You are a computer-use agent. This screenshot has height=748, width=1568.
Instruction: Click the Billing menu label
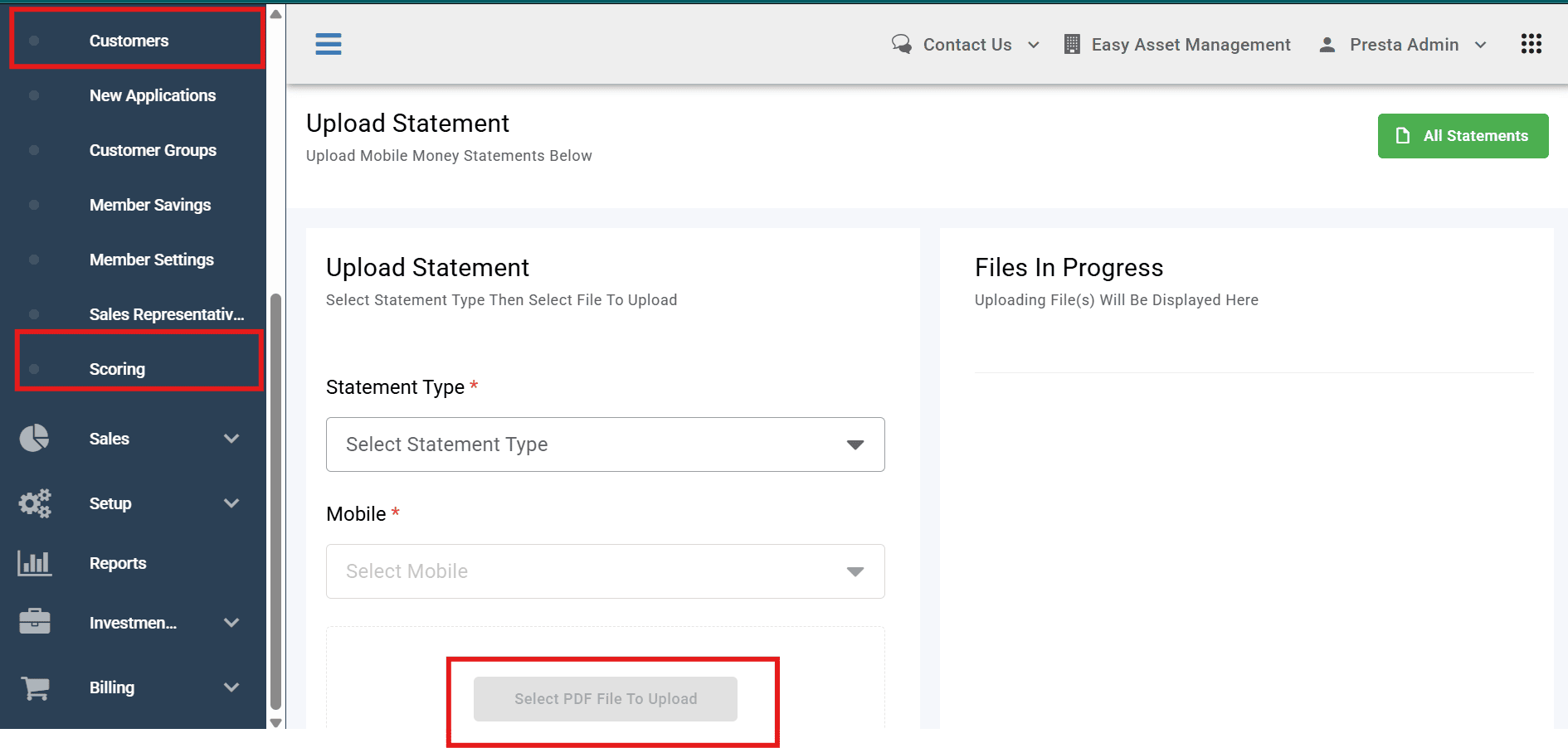(x=112, y=687)
